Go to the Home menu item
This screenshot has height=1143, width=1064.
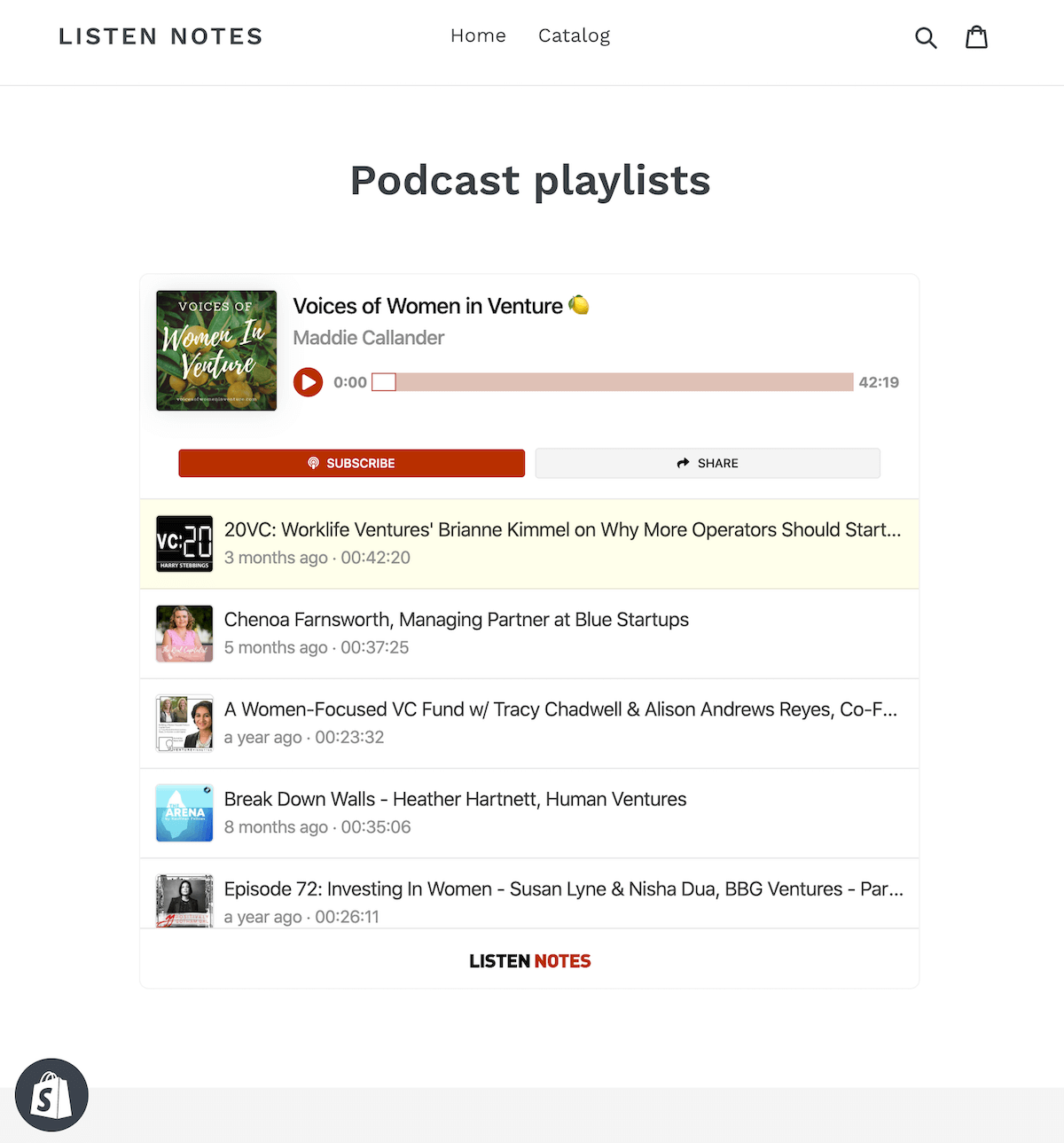(x=478, y=35)
